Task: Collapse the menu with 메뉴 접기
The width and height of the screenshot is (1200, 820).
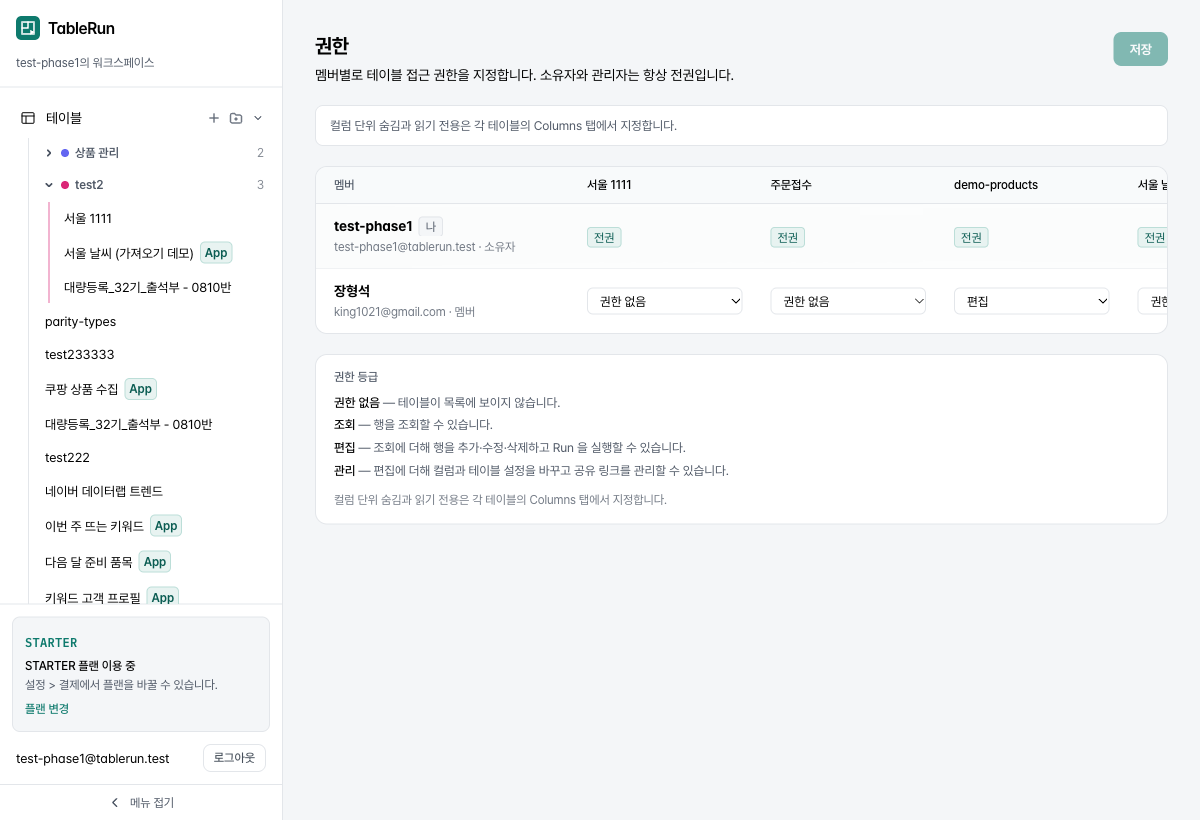Action: 141,802
